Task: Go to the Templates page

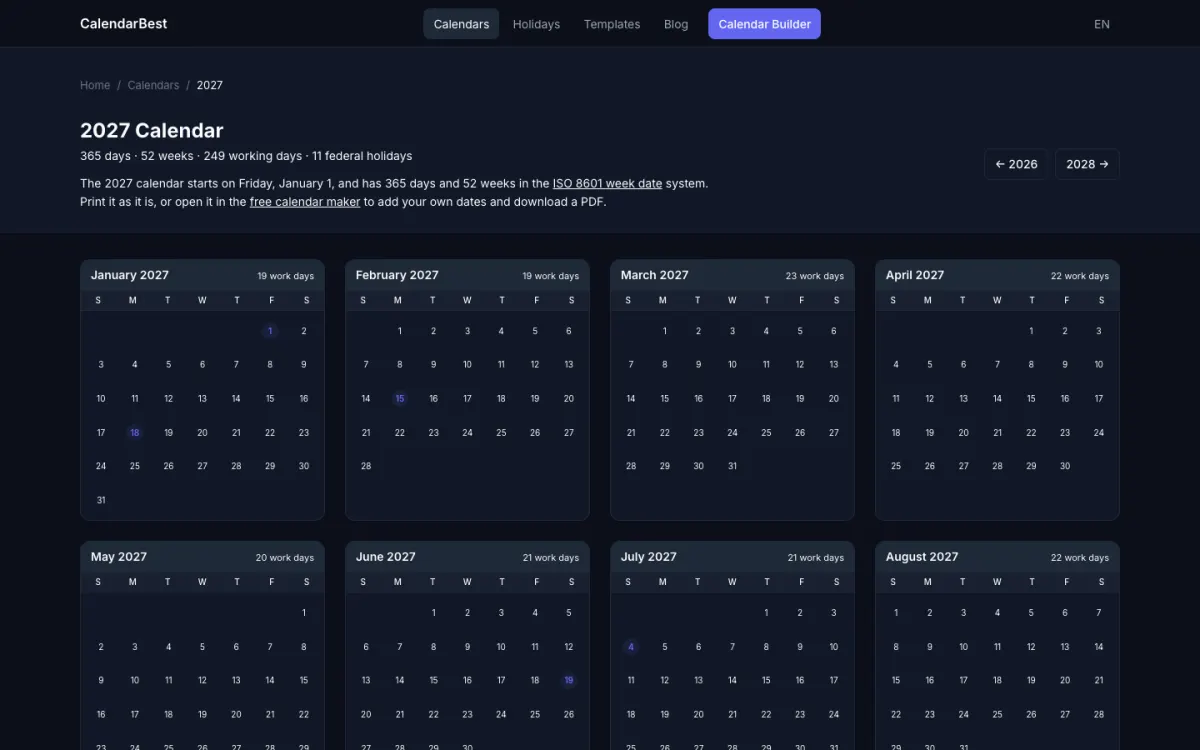Action: point(612,24)
